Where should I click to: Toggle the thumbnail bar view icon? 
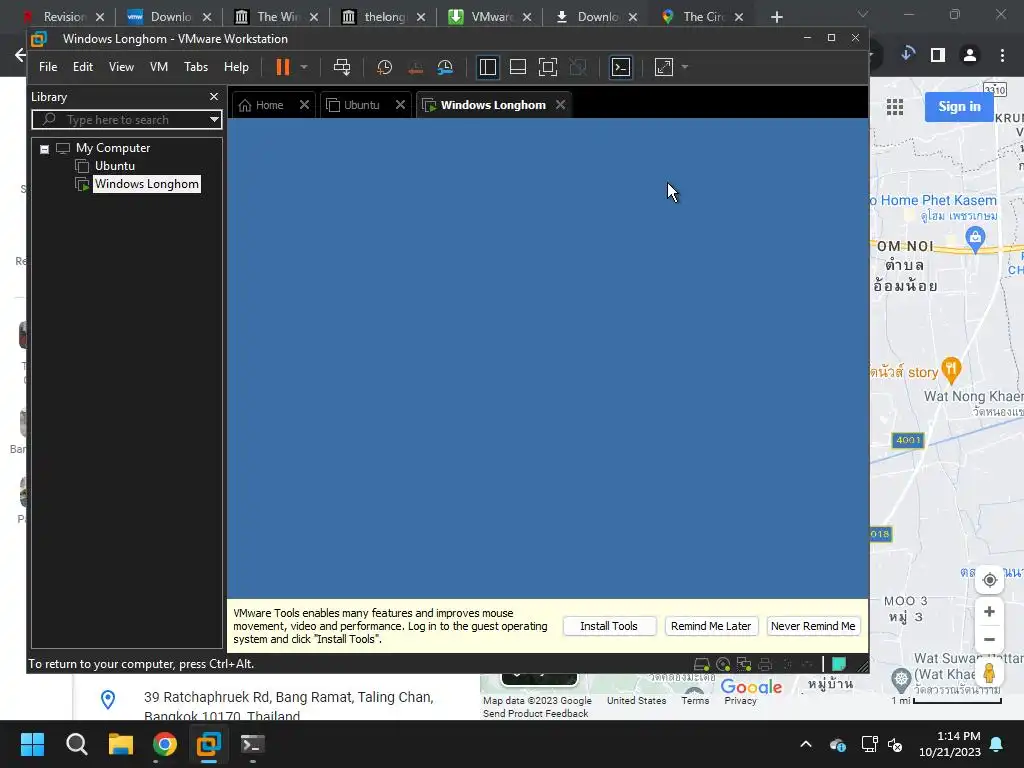click(518, 67)
